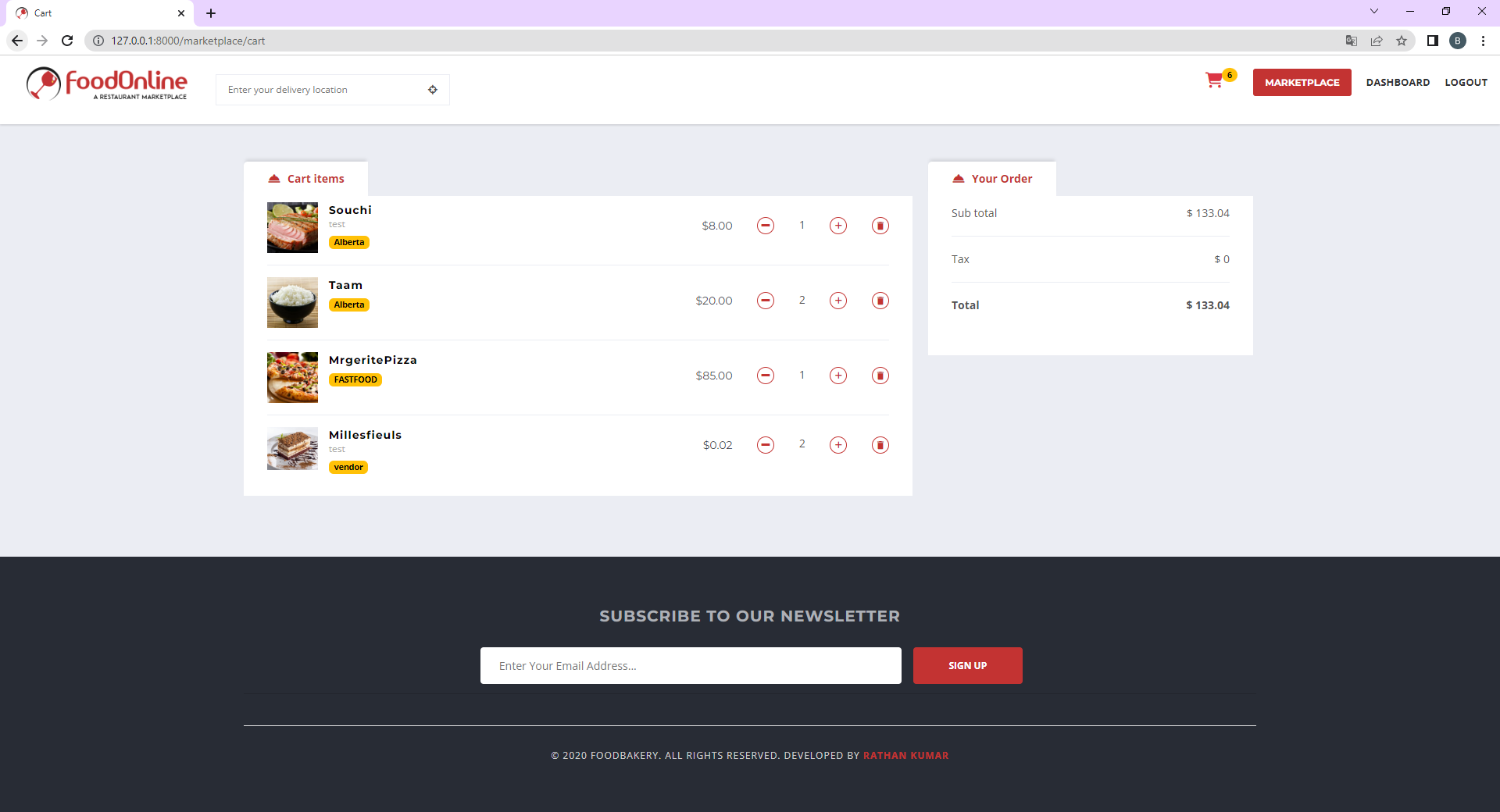Open the browser profile avatar menu
This screenshot has width=1500, height=812.
1458,41
